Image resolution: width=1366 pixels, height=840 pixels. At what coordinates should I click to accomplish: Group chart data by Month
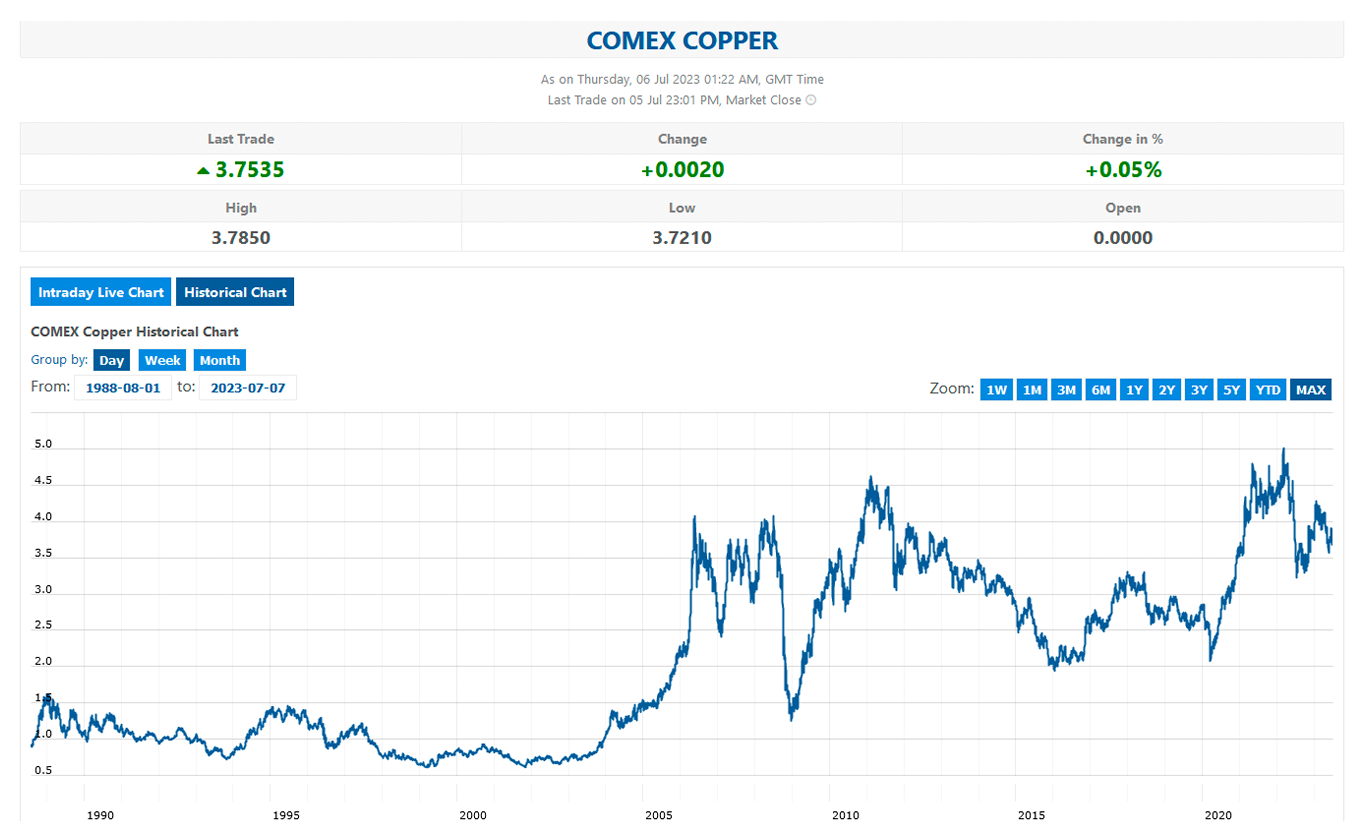219,360
